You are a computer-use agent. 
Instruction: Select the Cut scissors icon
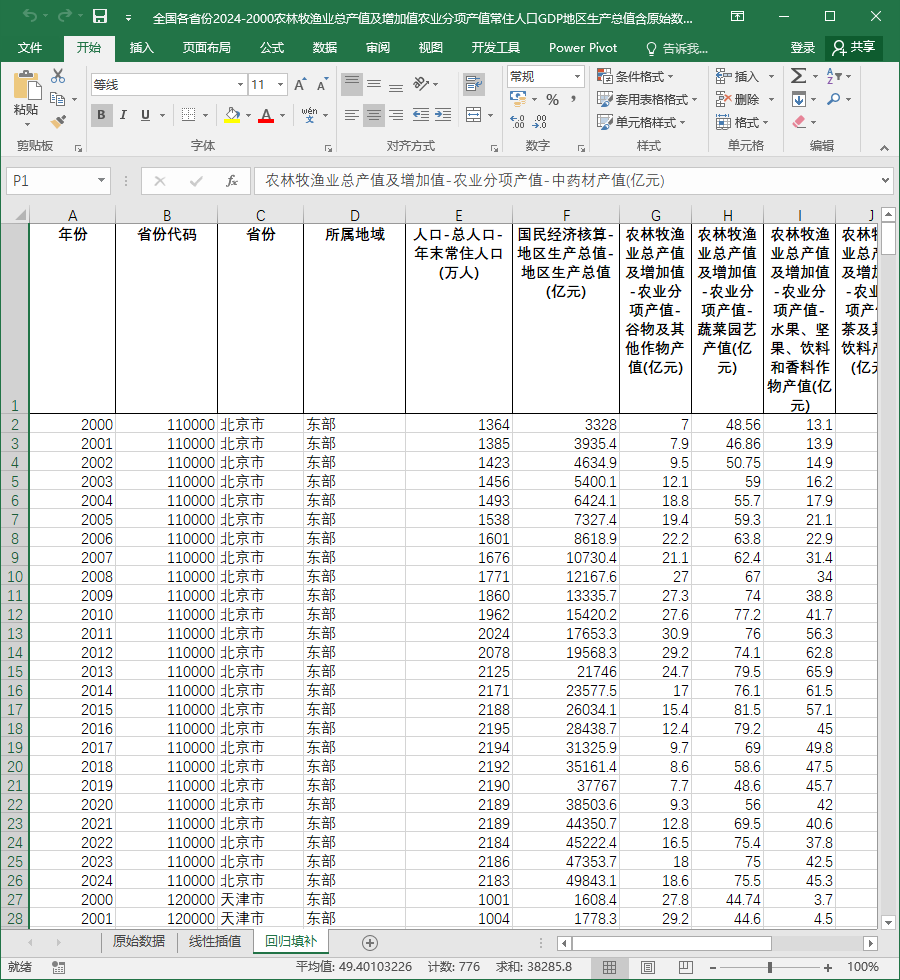pyautogui.click(x=58, y=76)
